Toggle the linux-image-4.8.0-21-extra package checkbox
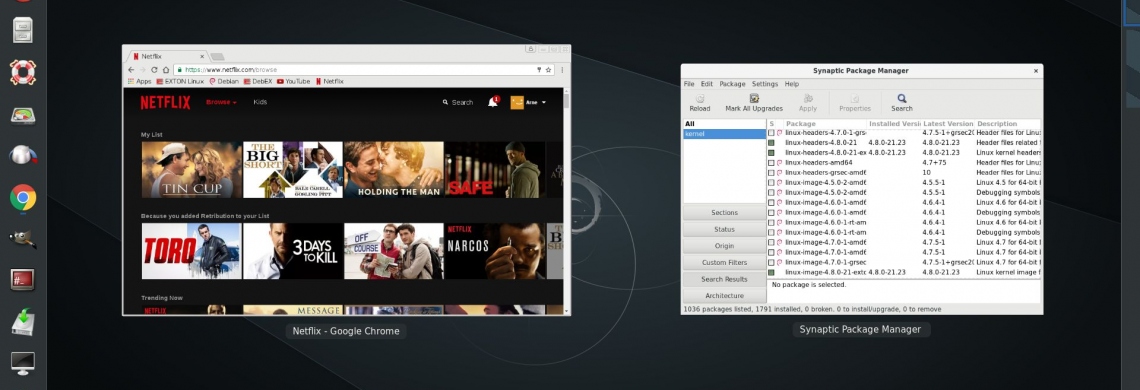 tap(771, 272)
